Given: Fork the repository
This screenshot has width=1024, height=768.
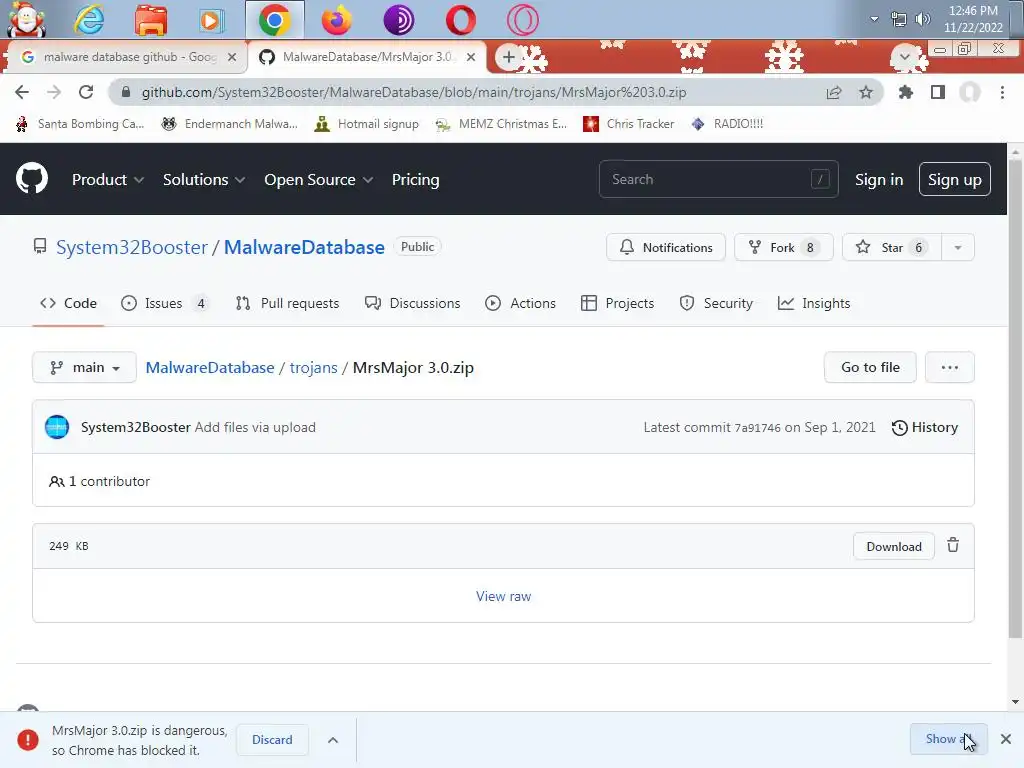Looking at the screenshot, I should [784, 248].
